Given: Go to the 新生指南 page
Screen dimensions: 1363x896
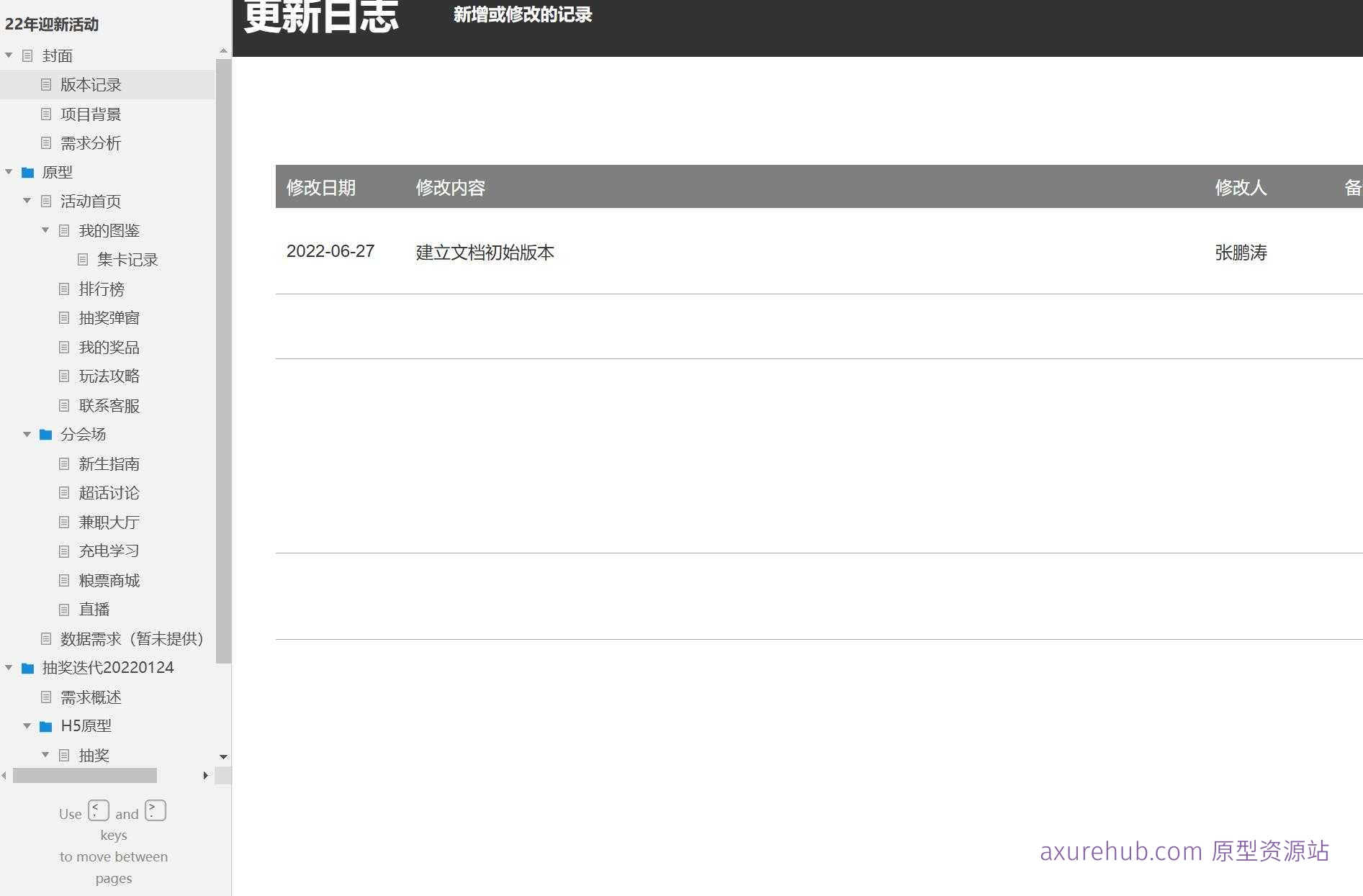Looking at the screenshot, I should 109,463.
